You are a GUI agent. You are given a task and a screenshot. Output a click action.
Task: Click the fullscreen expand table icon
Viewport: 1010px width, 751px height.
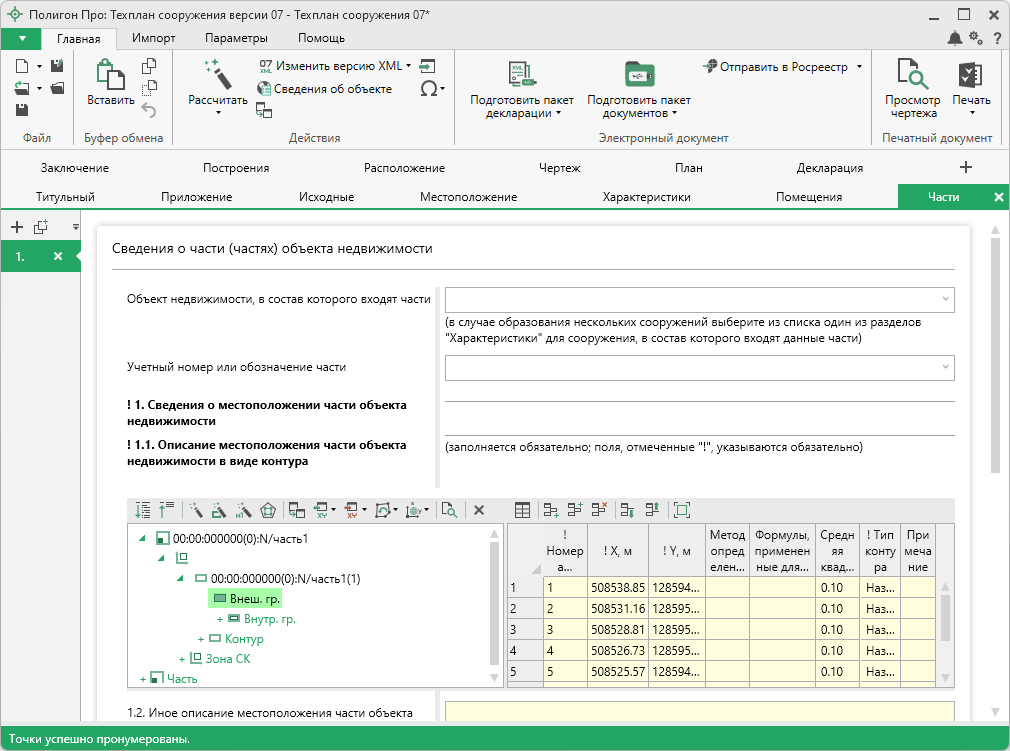pyautogui.click(x=682, y=510)
